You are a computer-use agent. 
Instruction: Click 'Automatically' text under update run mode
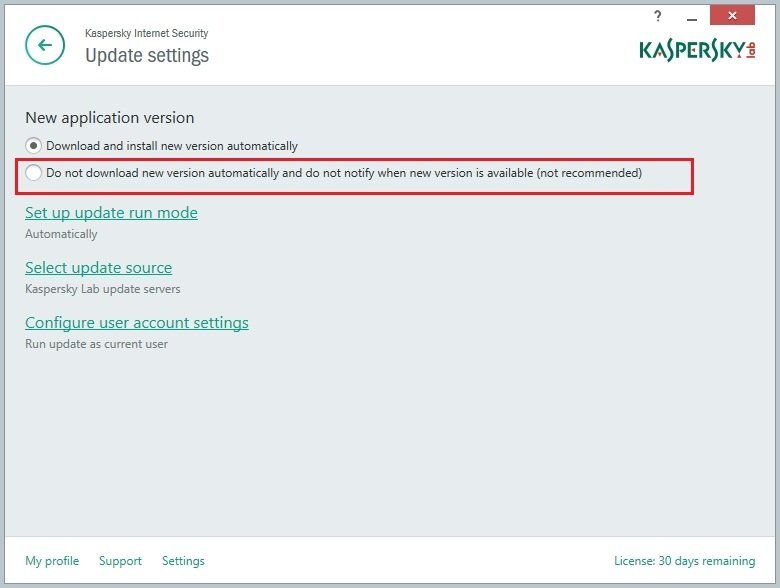(61, 234)
